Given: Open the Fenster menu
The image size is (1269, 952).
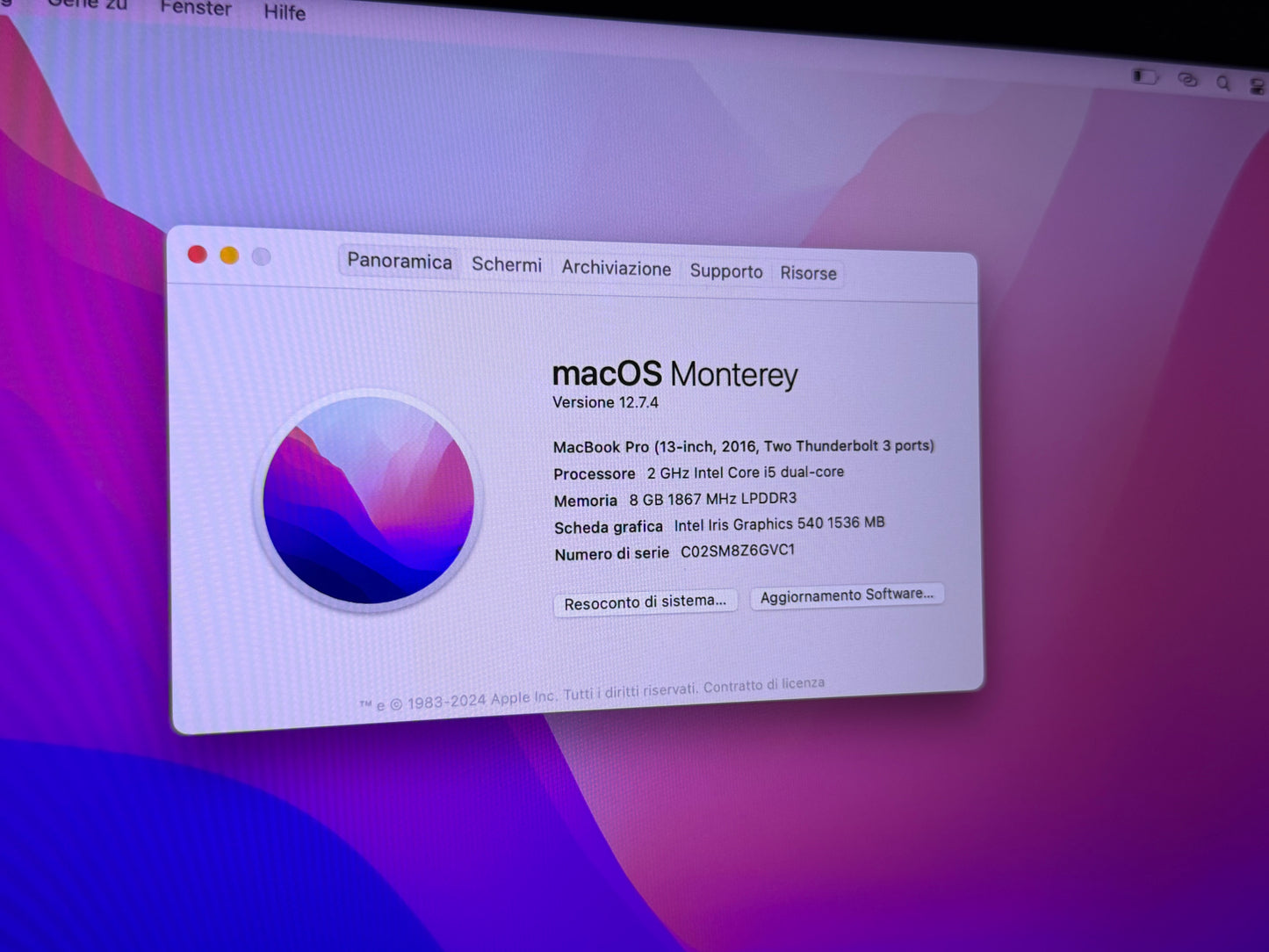Looking at the screenshot, I should point(196,9).
